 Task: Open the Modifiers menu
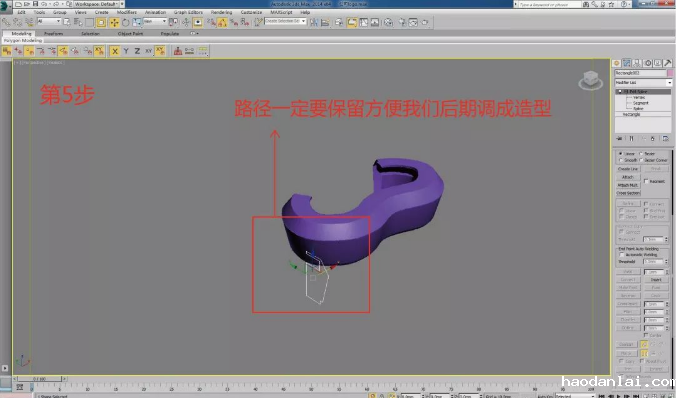coord(127,12)
